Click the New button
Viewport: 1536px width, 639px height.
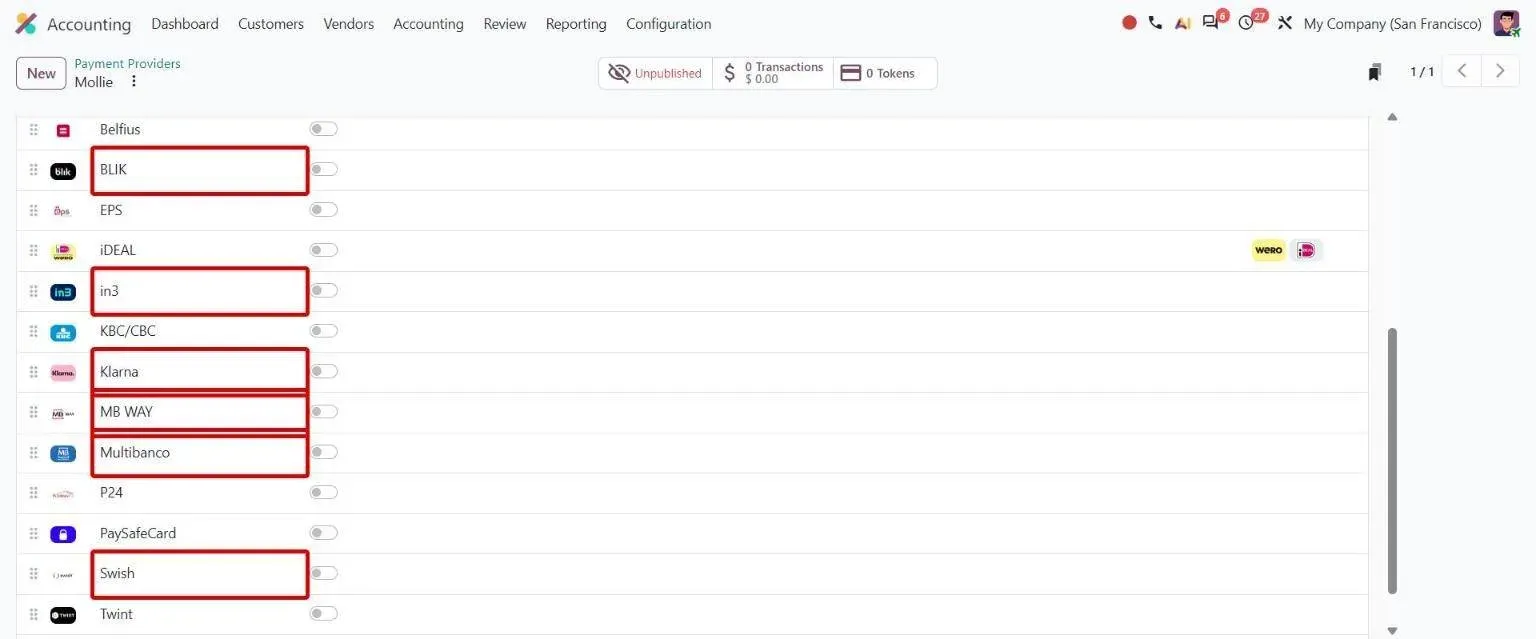pos(41,73)
